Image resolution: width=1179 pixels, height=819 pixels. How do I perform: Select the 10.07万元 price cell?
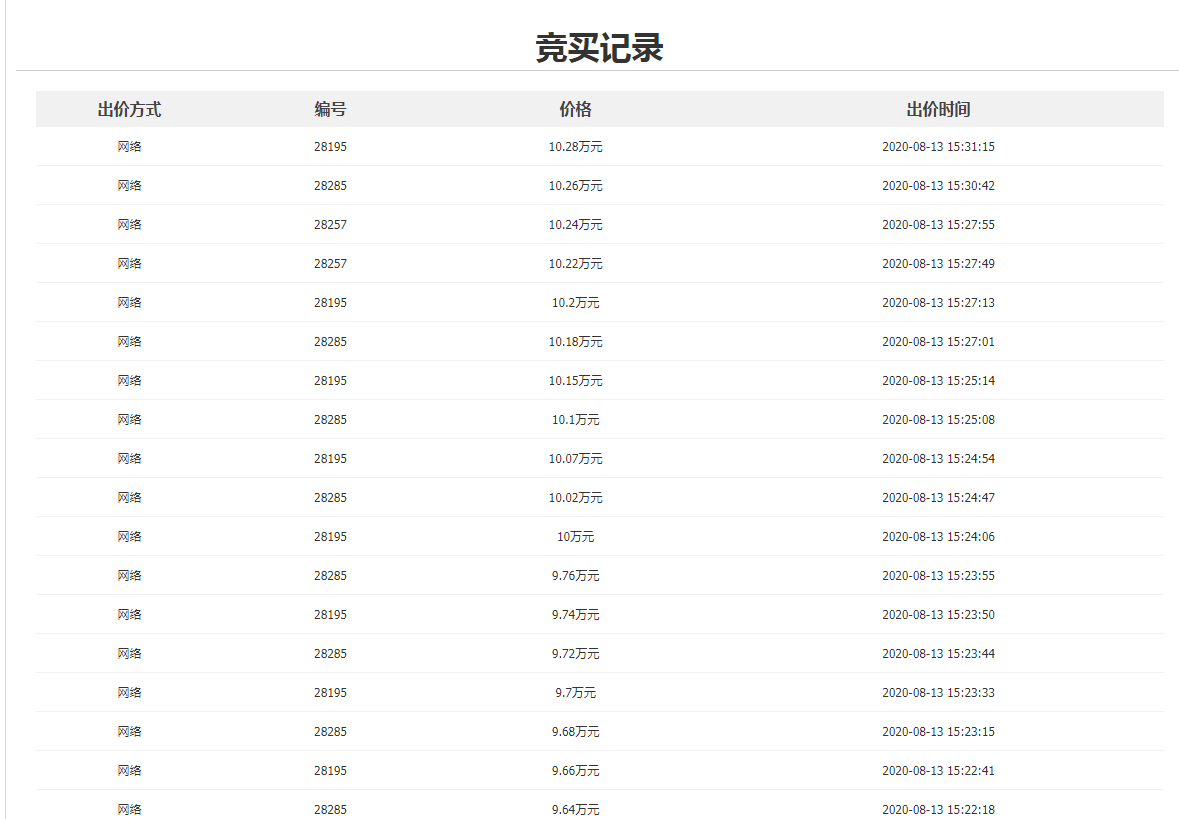[575, 459]
